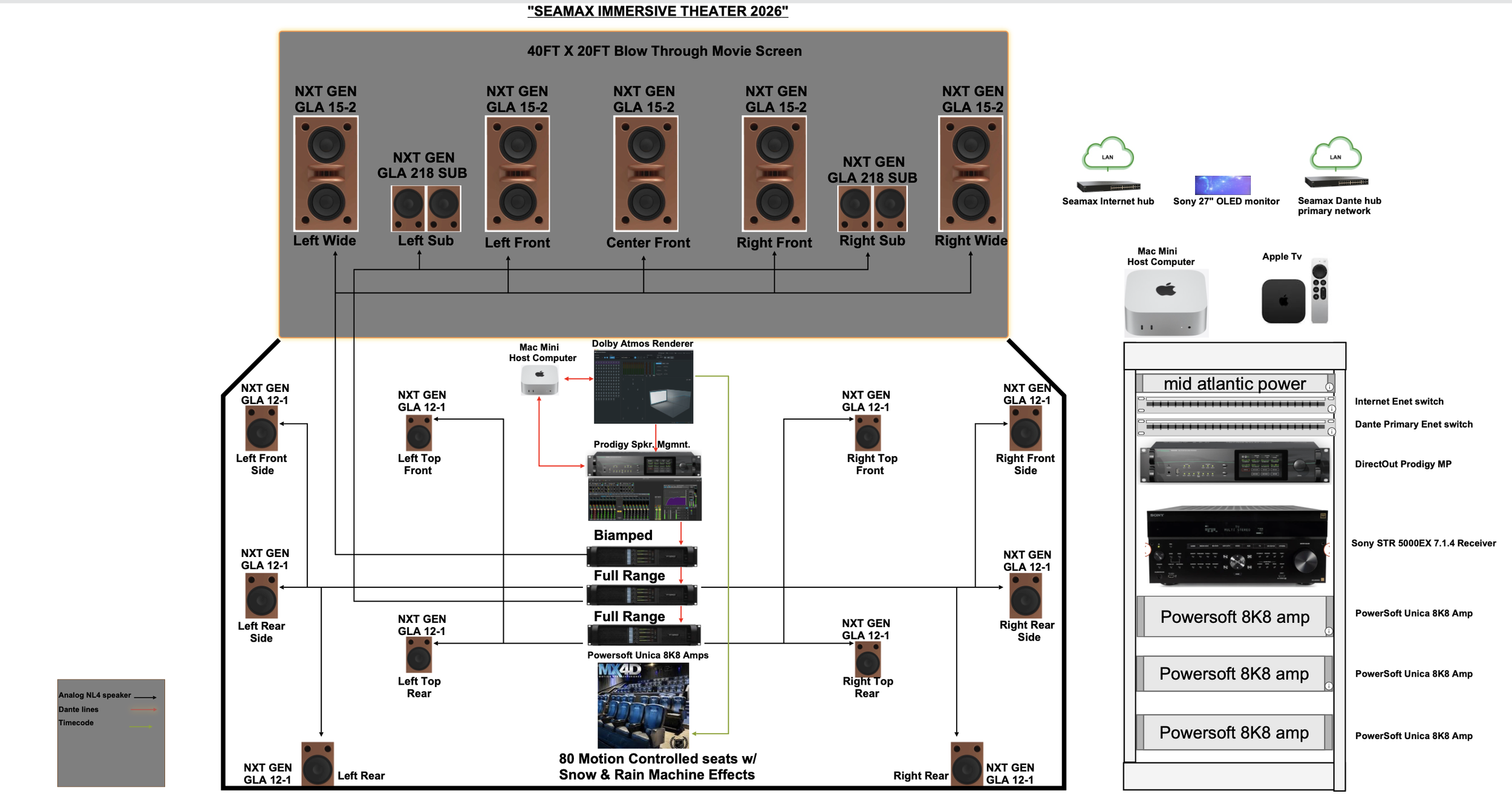Select the Left Front GLA 15-2 speaker
Image resolution: width=1512 pixels, height=805 pixels.
[518, 174]
